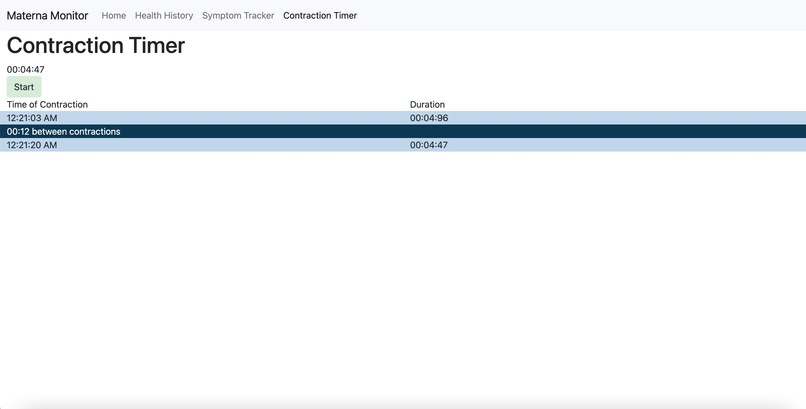Click the Contraction Timer page heading

point(96,45)
